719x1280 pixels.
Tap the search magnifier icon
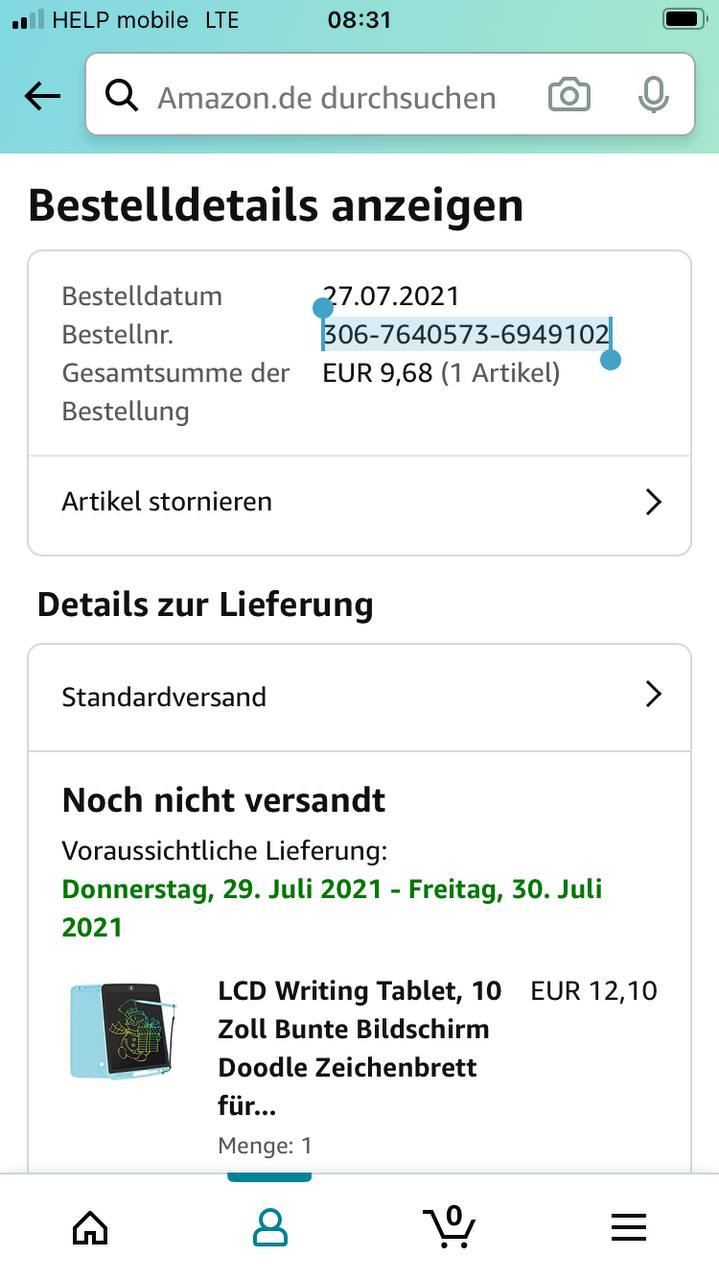(x=121, y=96)
